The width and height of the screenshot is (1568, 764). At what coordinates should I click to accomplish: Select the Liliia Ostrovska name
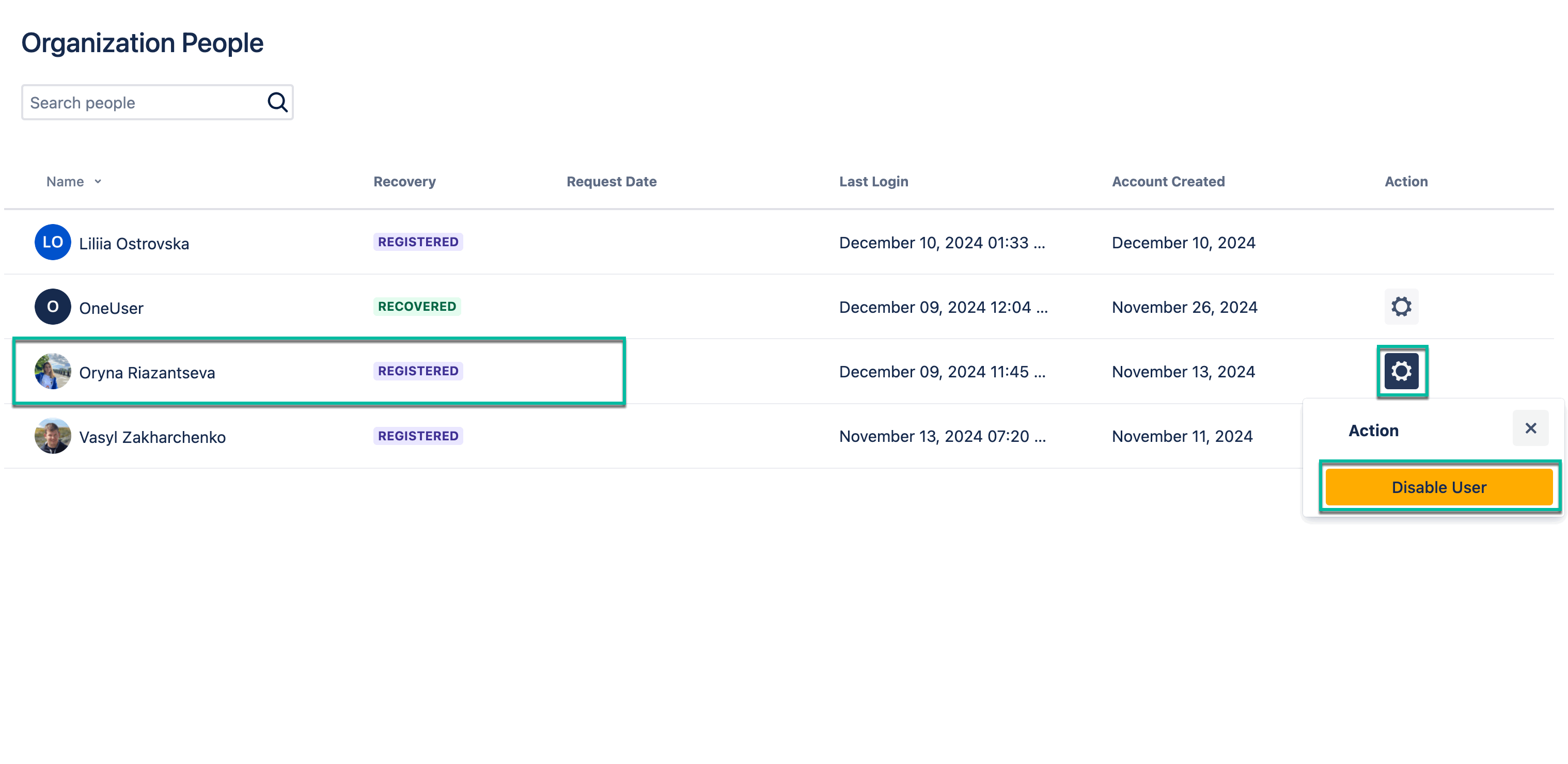click(134, 243)
